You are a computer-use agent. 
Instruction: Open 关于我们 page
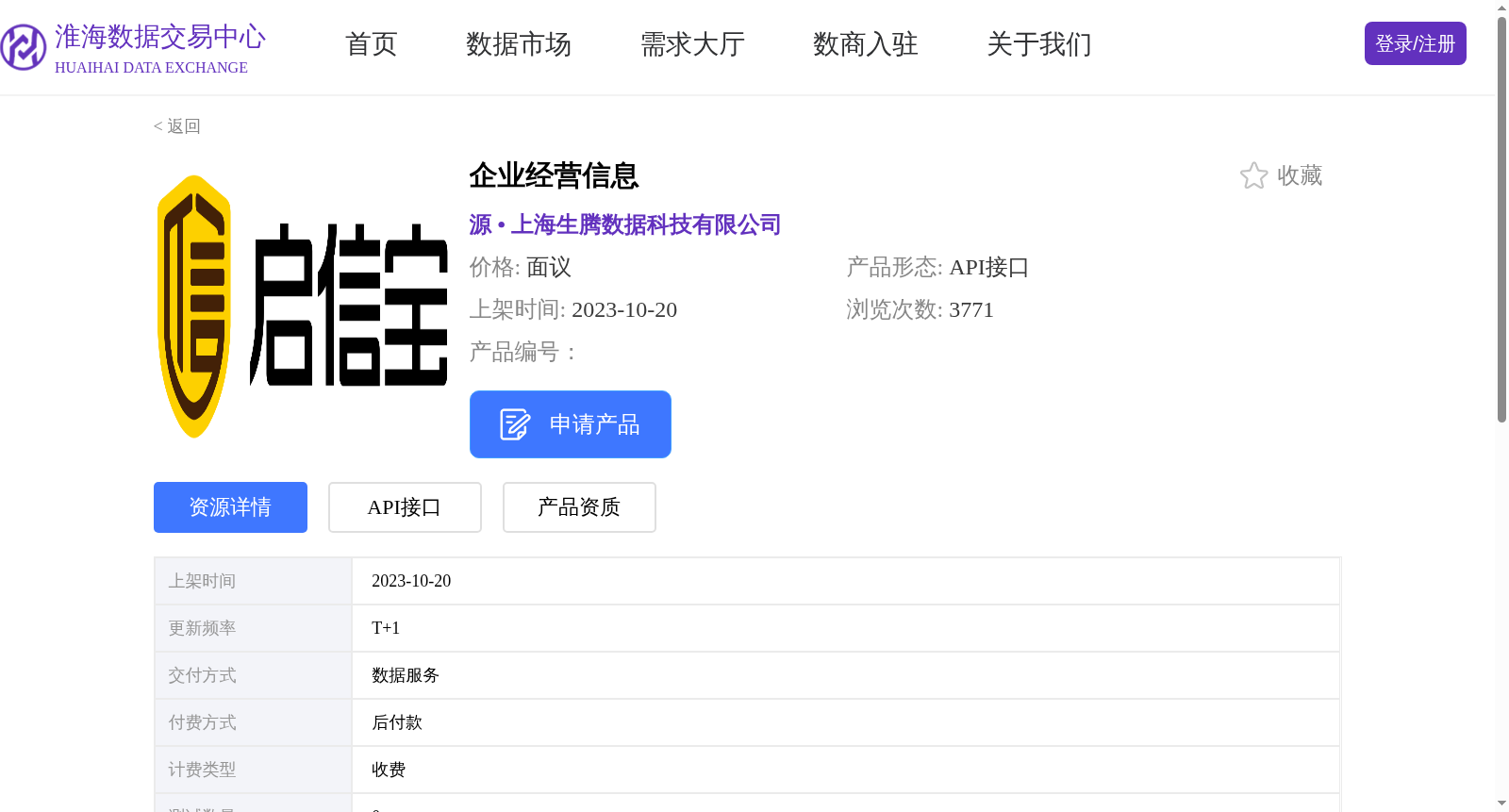pyautogui.click(x=1039, y=44)
